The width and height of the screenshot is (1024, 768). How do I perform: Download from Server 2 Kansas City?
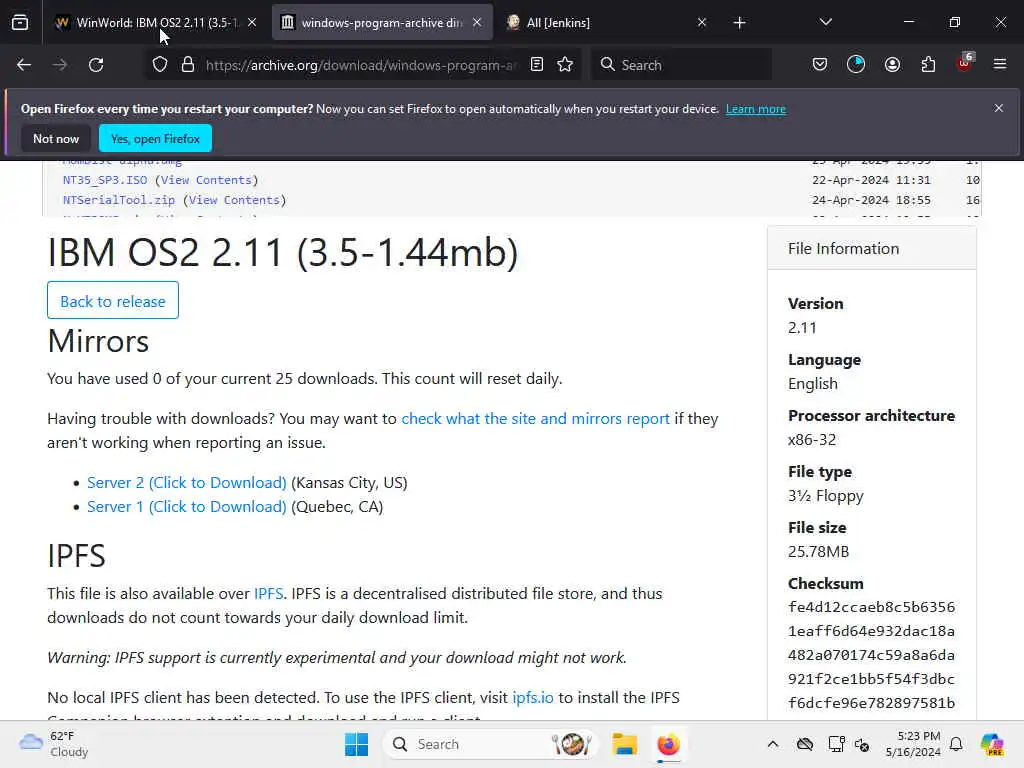(187, 483)
